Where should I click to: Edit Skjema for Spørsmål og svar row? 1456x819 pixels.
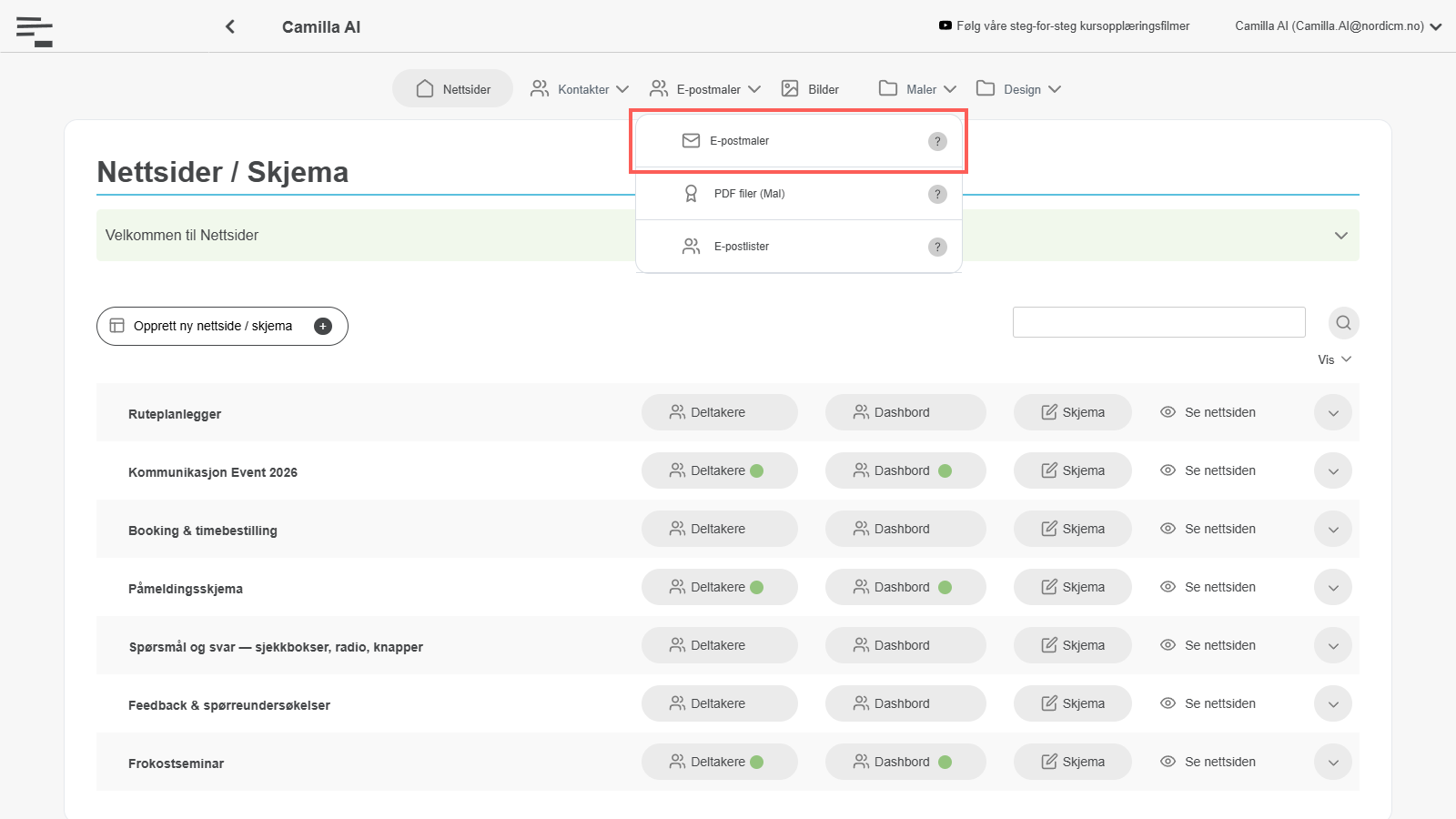click(x=1073, y=645)
